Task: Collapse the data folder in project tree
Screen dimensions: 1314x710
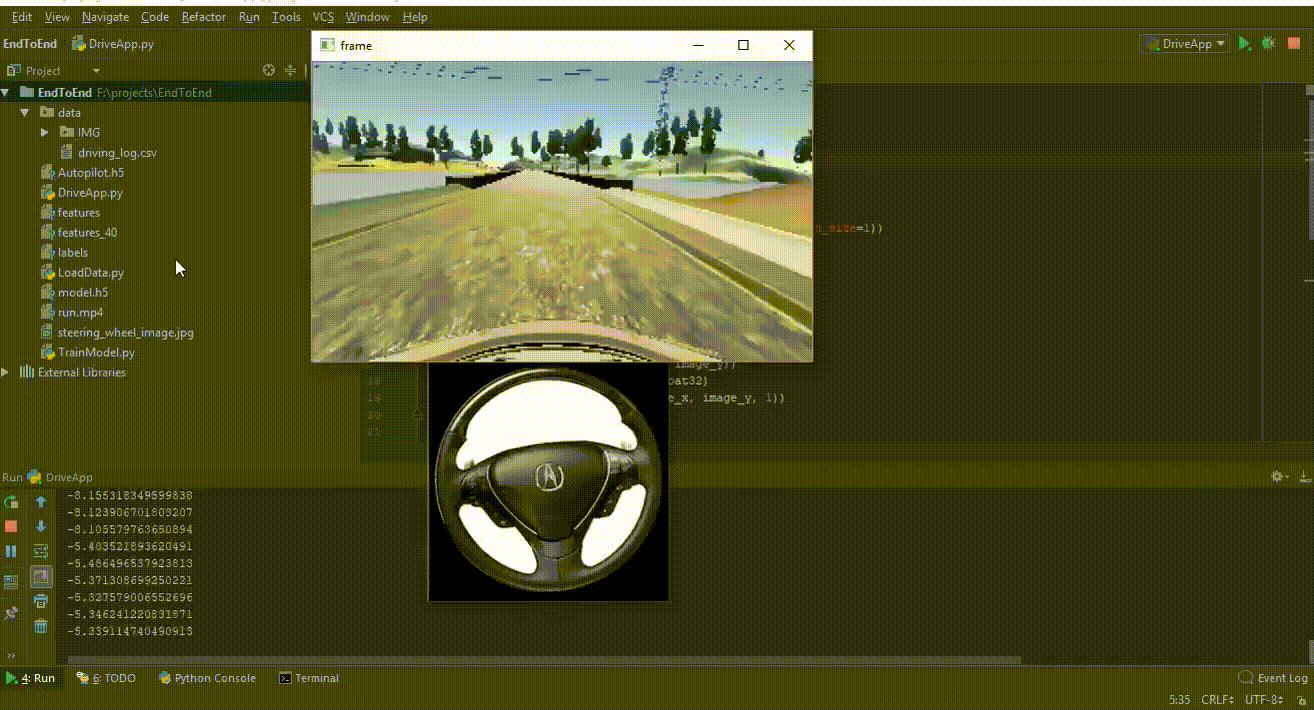Action: pyautogui.click(x=25, y=112)
